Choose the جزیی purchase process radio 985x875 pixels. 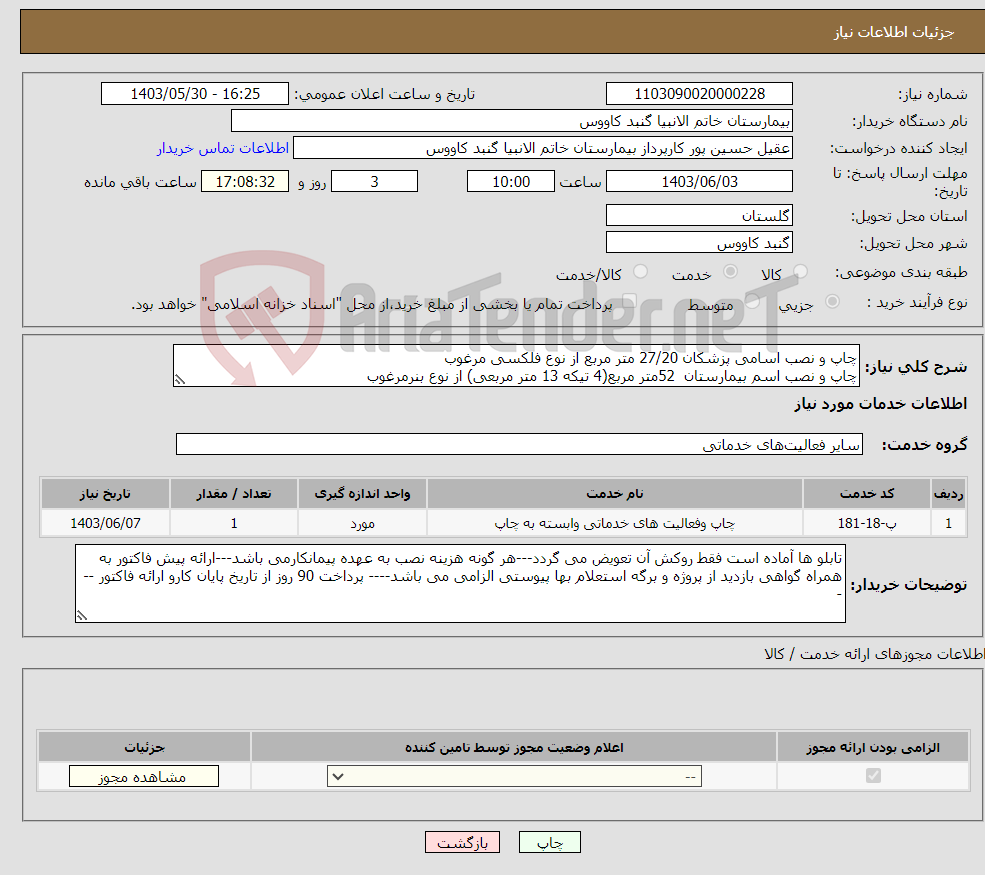[832, 302]
